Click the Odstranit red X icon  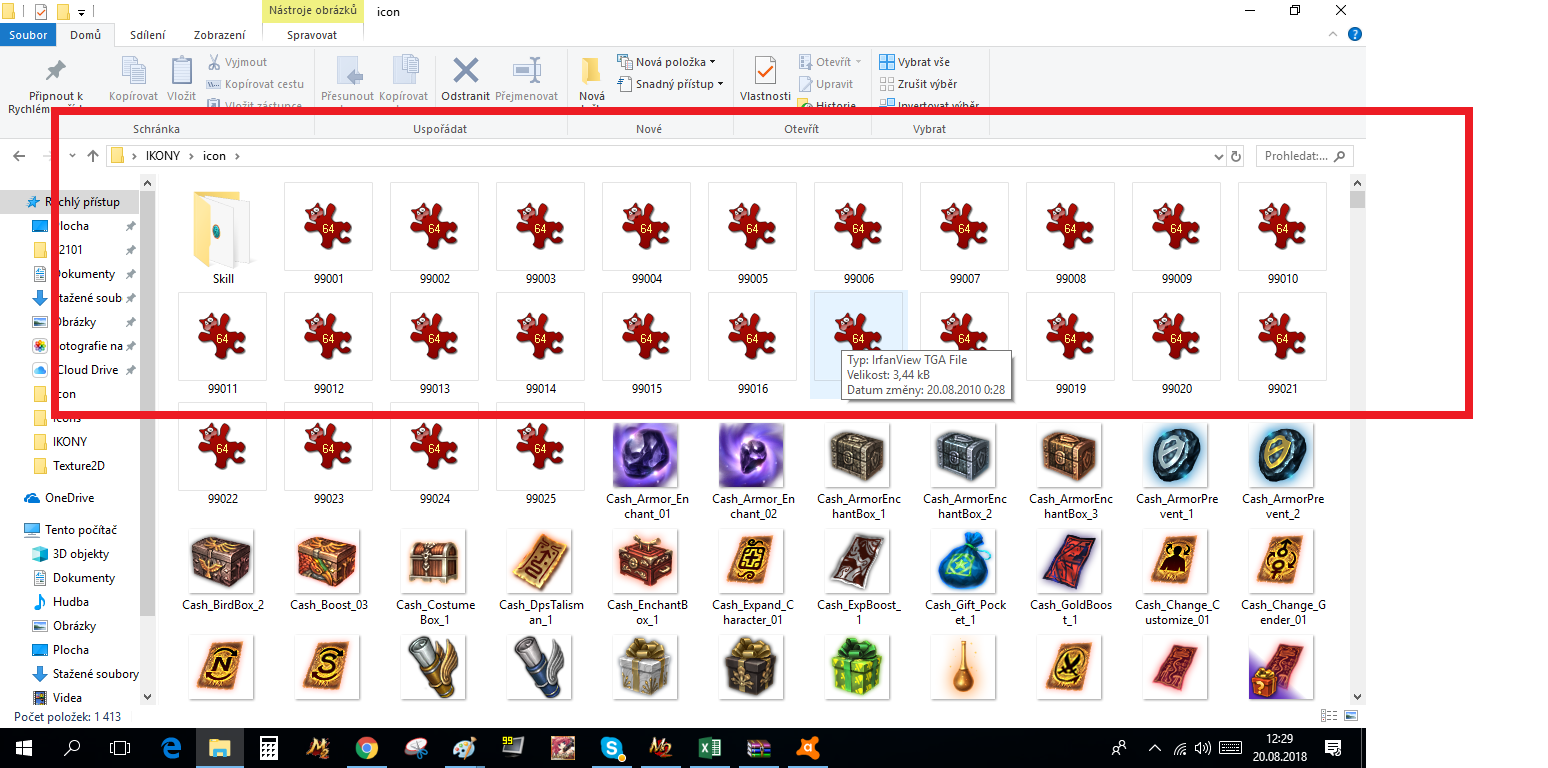pos(465,70)
